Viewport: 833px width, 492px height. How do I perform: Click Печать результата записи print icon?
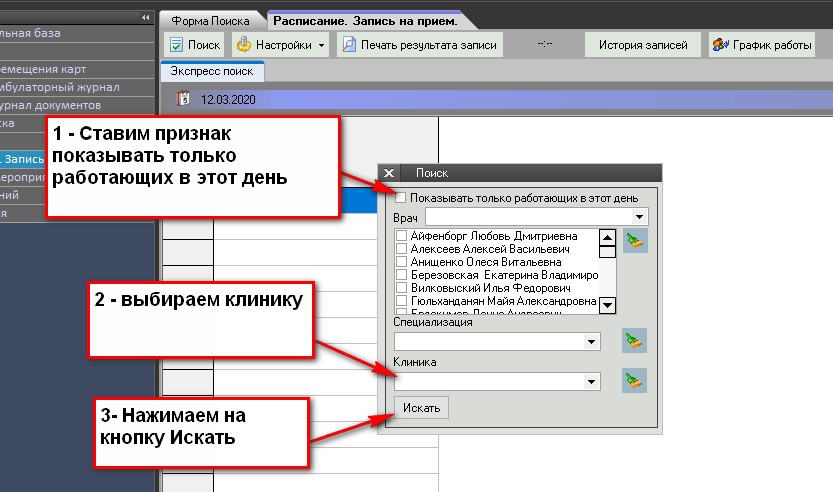[x=350, y=45]
